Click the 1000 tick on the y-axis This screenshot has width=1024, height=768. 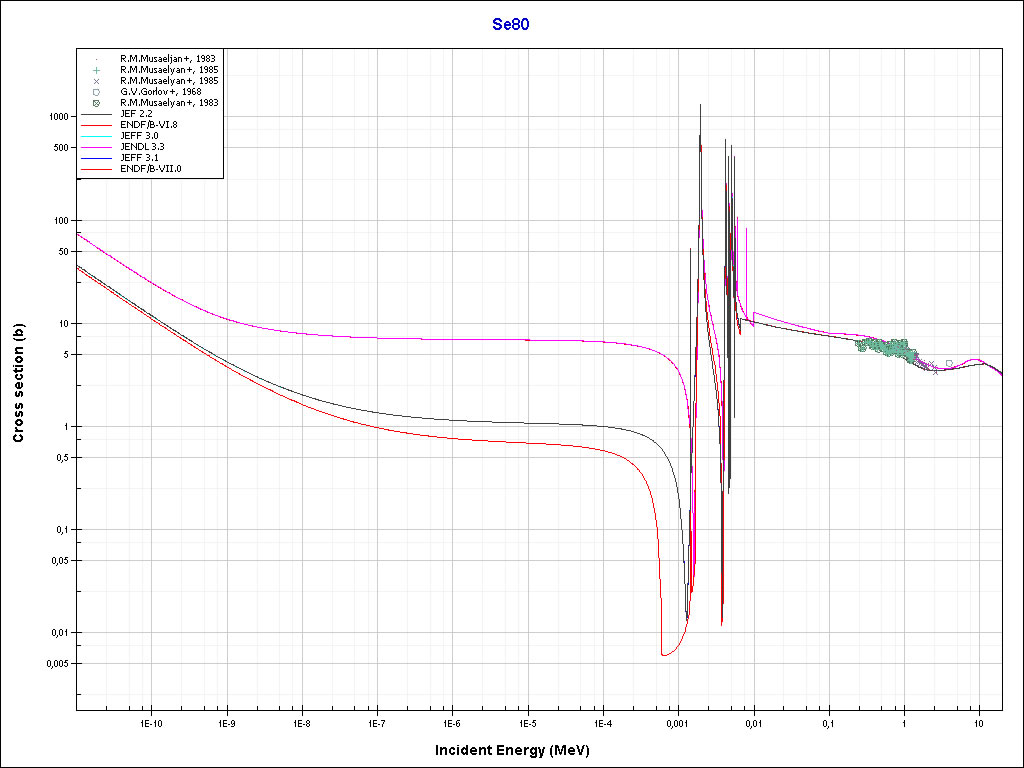point(56,117)
